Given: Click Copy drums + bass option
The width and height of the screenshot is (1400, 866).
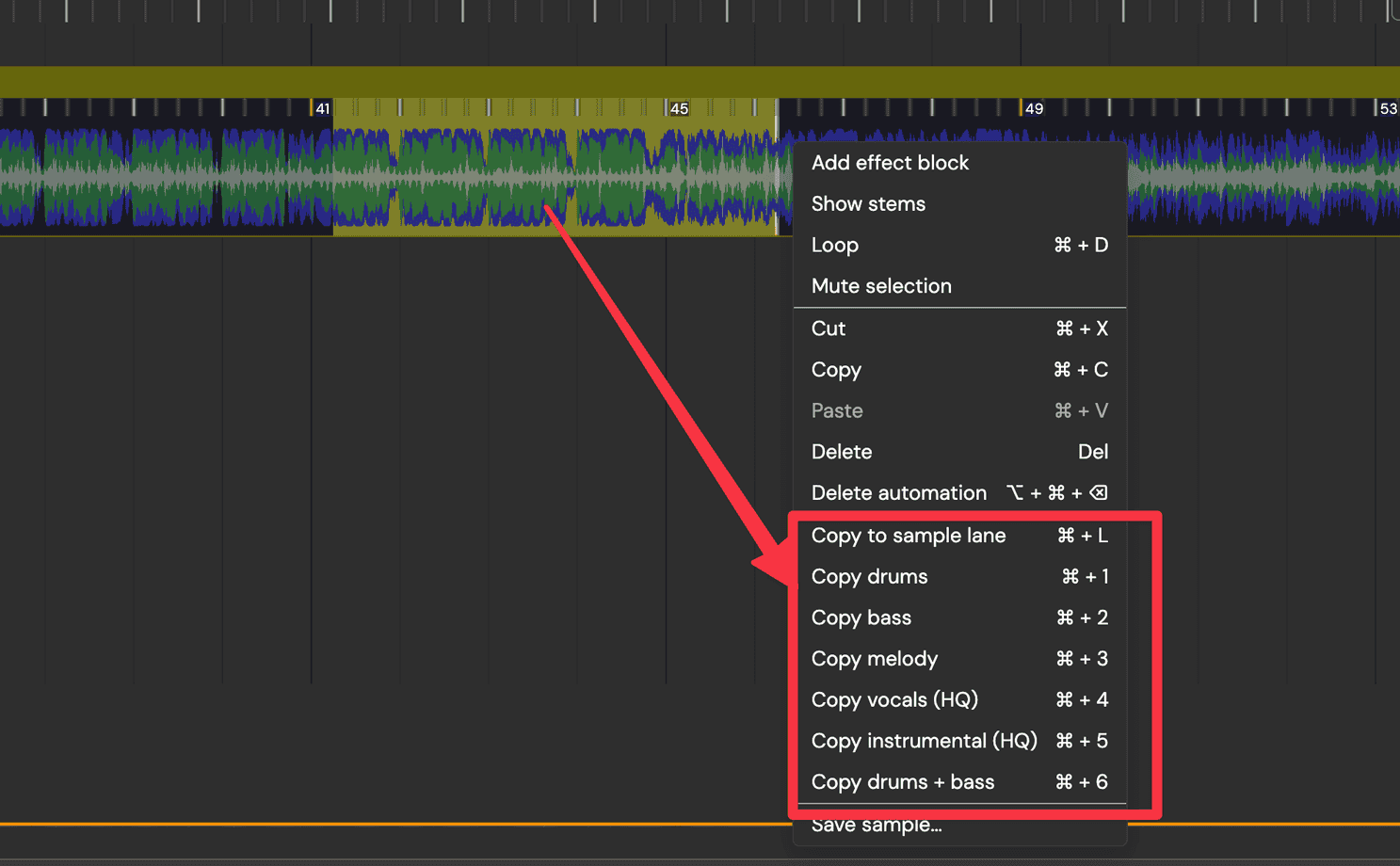Looking at the screenshot, I should (x=903, y=782).
